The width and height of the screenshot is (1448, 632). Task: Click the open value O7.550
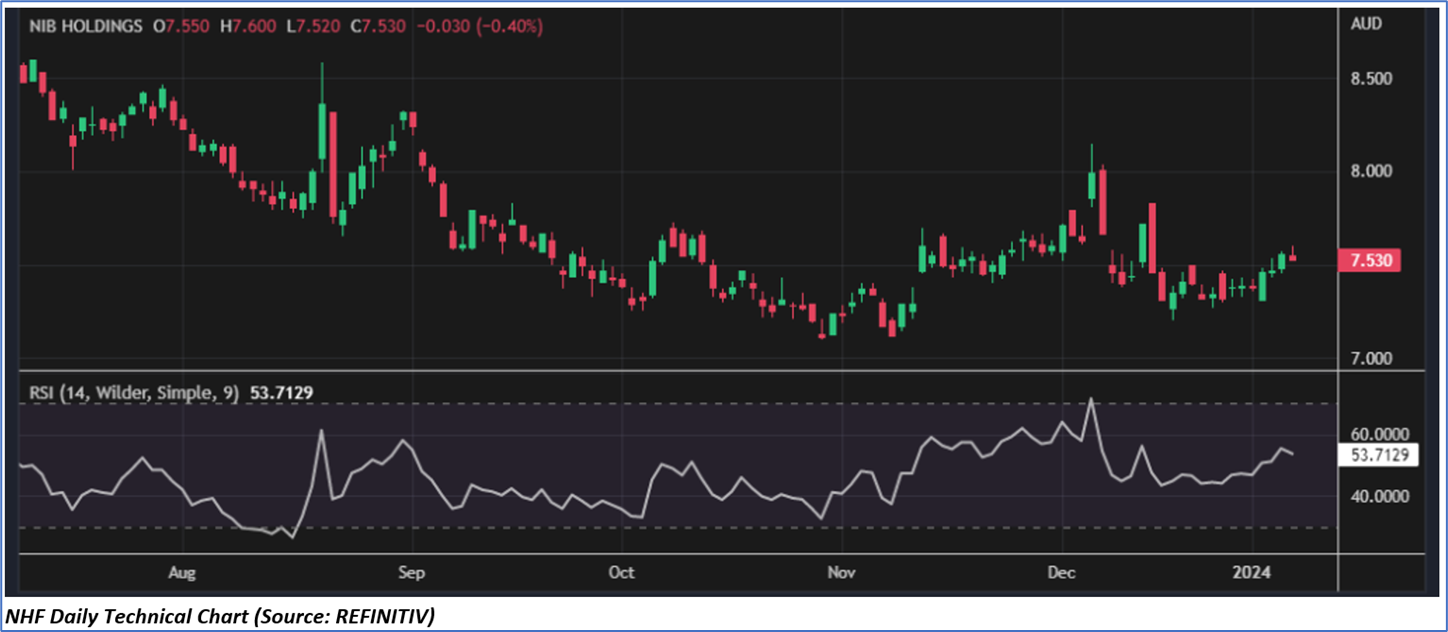(181, 26)
